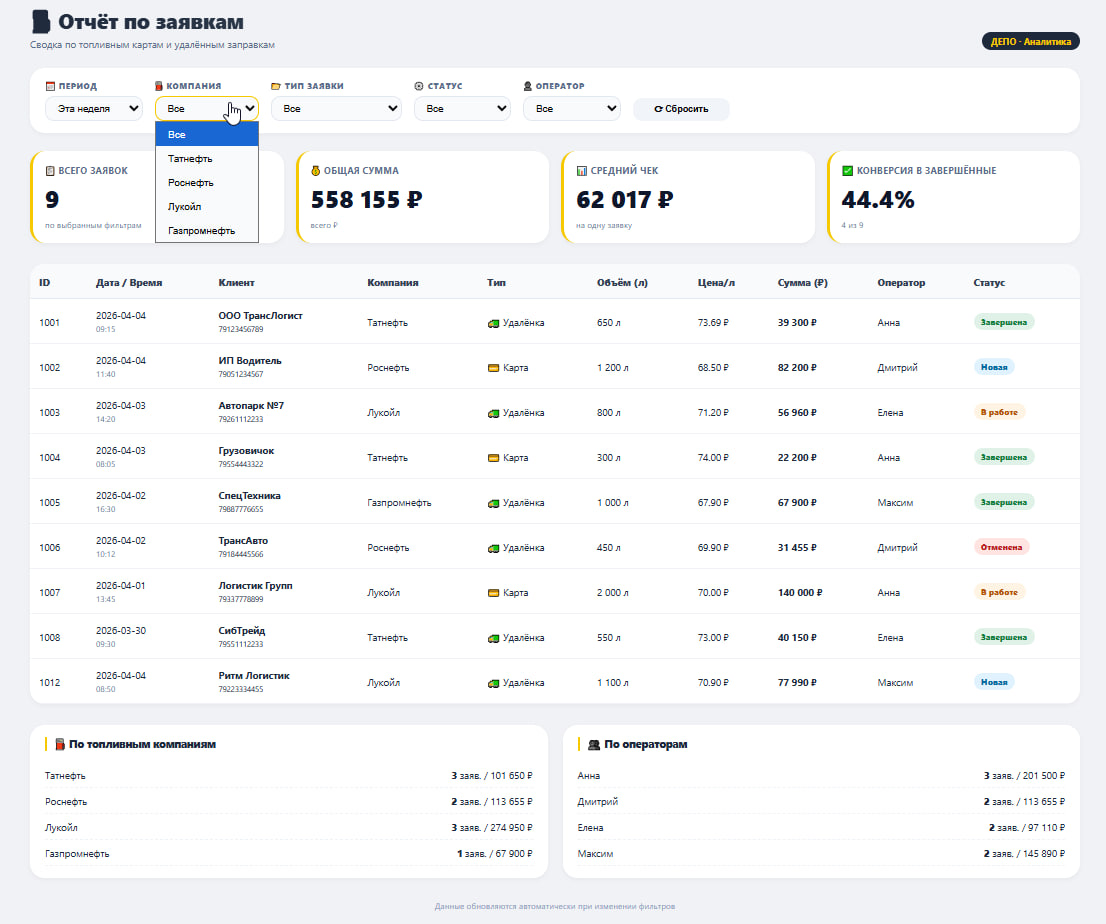Click Татнефть row in По топливным компаниям
Image resolution: width=1106 pixels, height=924 pixels.
pyautogui.click(x=288, y=776)
